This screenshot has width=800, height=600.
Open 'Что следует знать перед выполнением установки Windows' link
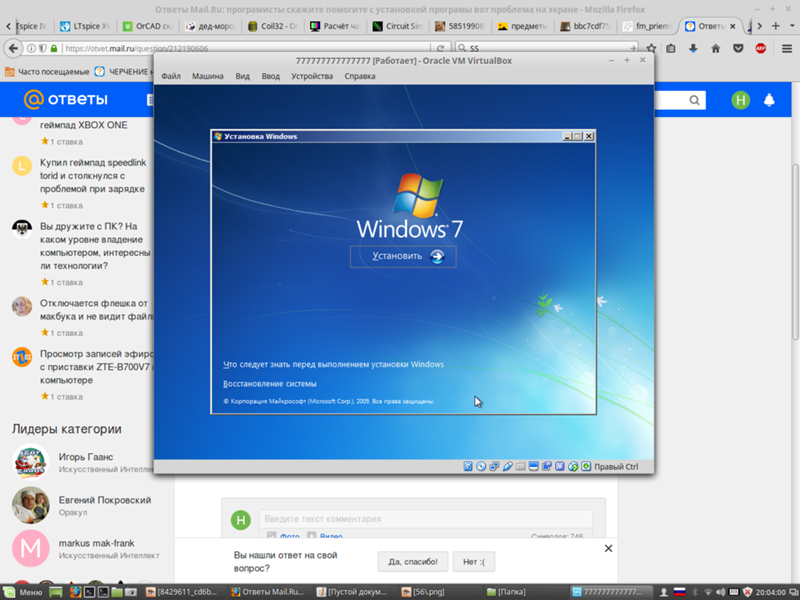[x=333, y=364]
